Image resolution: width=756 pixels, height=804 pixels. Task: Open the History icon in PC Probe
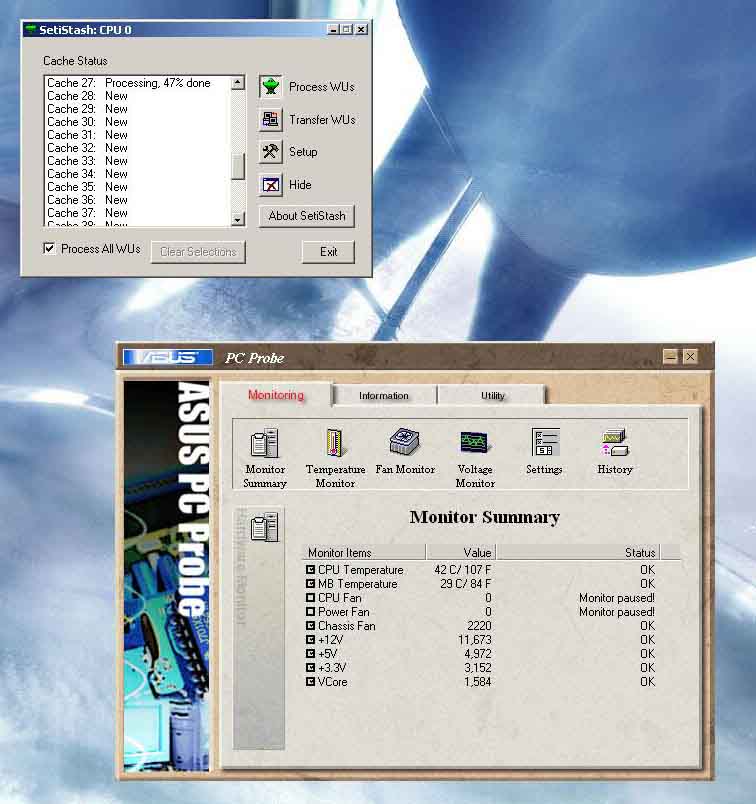click(x=615, y=443)
